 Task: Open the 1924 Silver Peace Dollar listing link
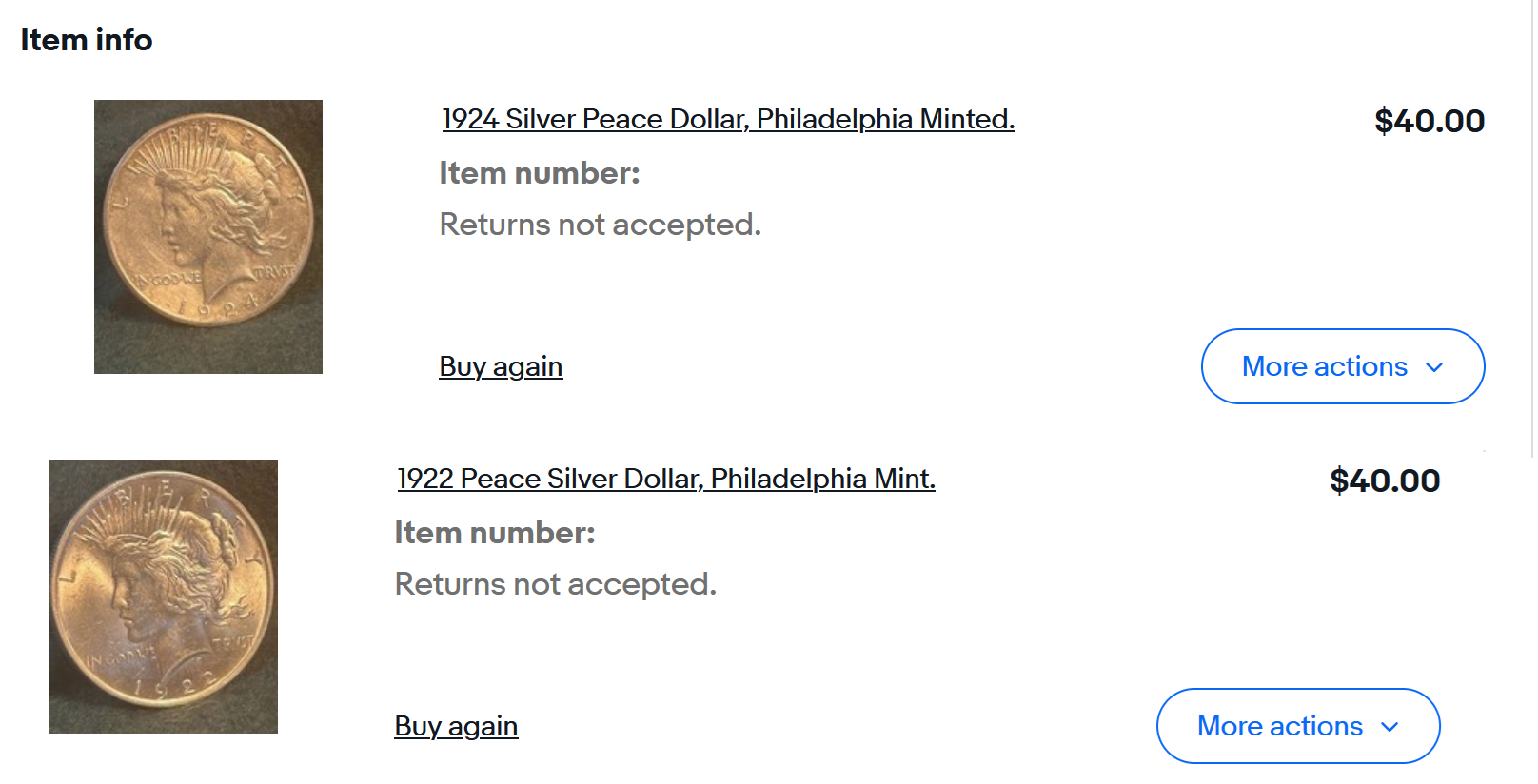point(728,119)
